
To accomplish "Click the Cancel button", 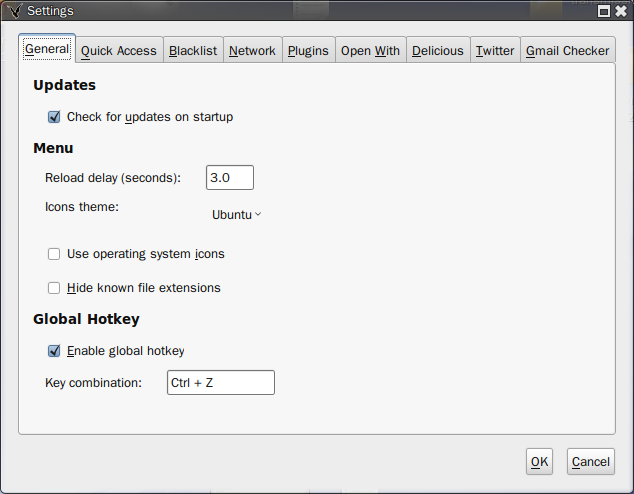I will click(x=591, y=462).
